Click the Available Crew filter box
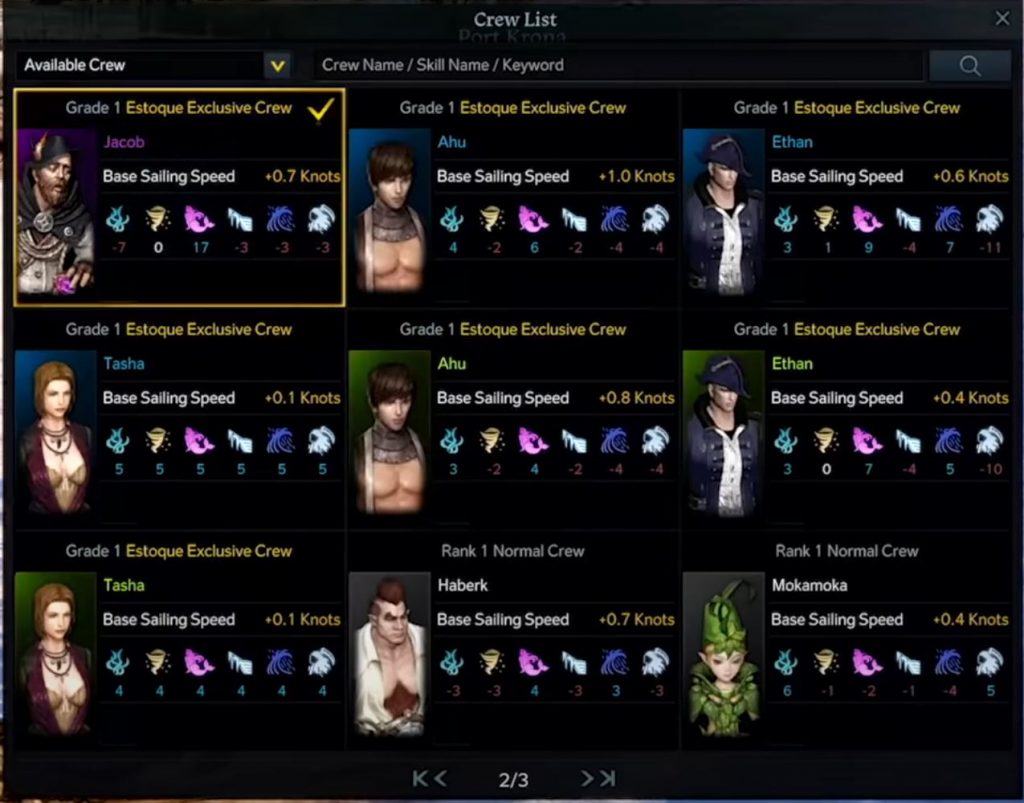 point(153,65)
